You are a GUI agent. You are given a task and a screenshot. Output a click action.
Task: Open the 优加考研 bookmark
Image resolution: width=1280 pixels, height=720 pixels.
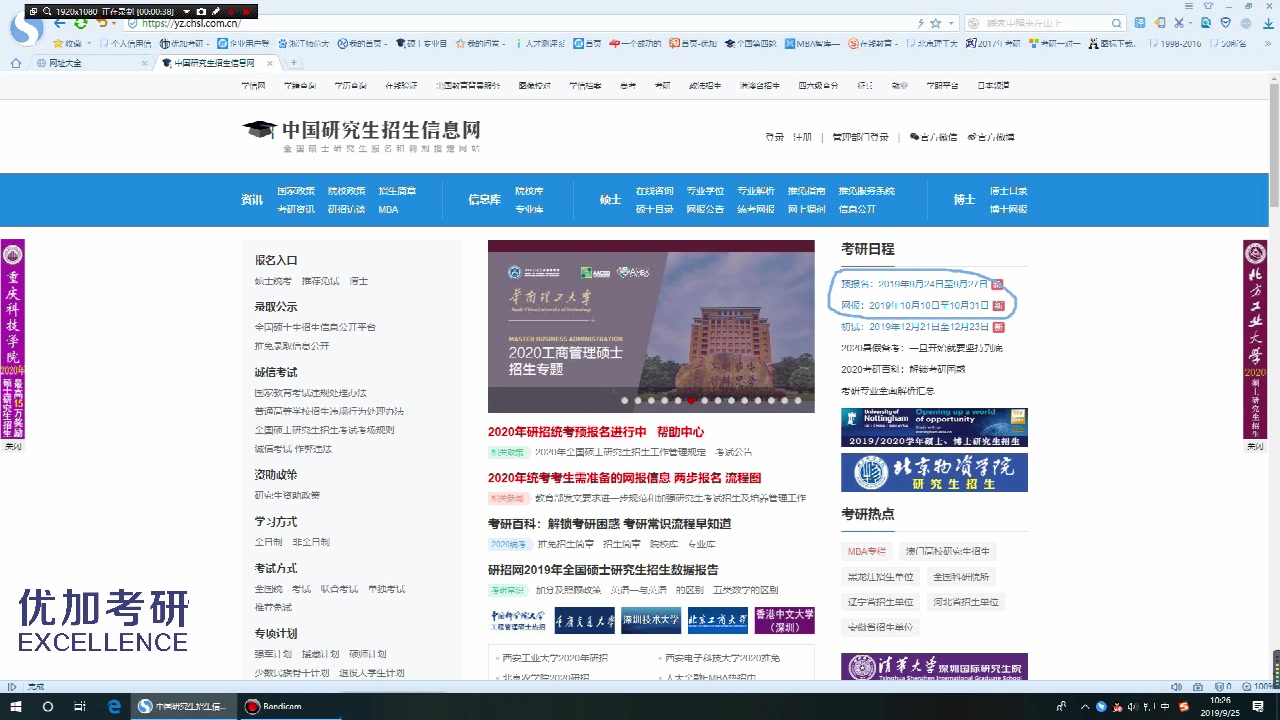(186, 43)
